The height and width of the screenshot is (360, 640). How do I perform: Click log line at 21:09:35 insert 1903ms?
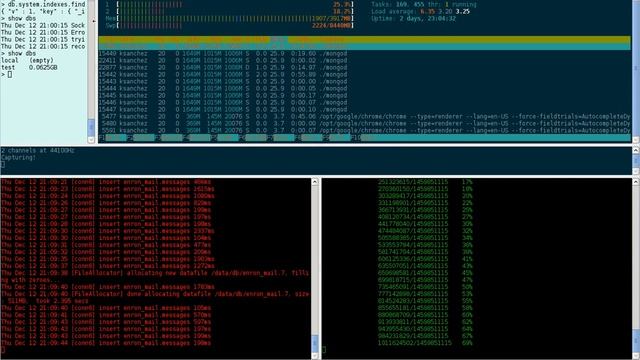108,259
